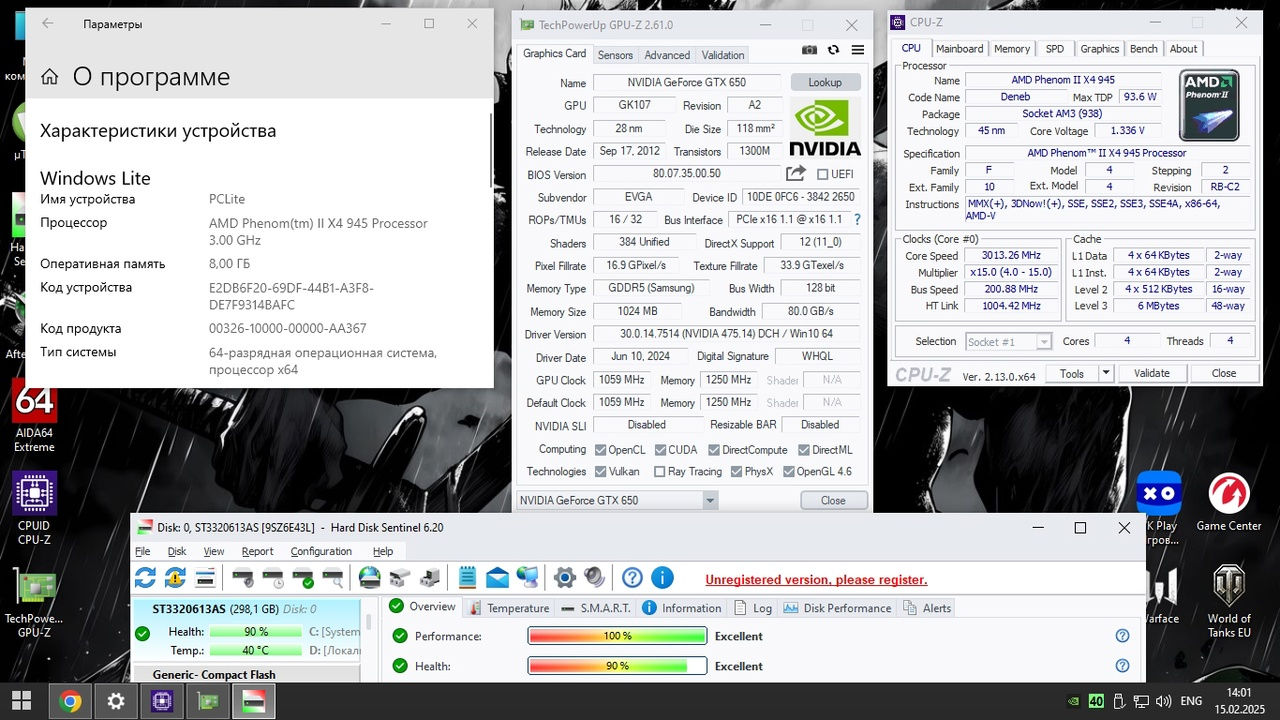The height and width of the screenshot is (720, 1280).
Task: Click the blue notepad report icon
Action: [467, 577]
